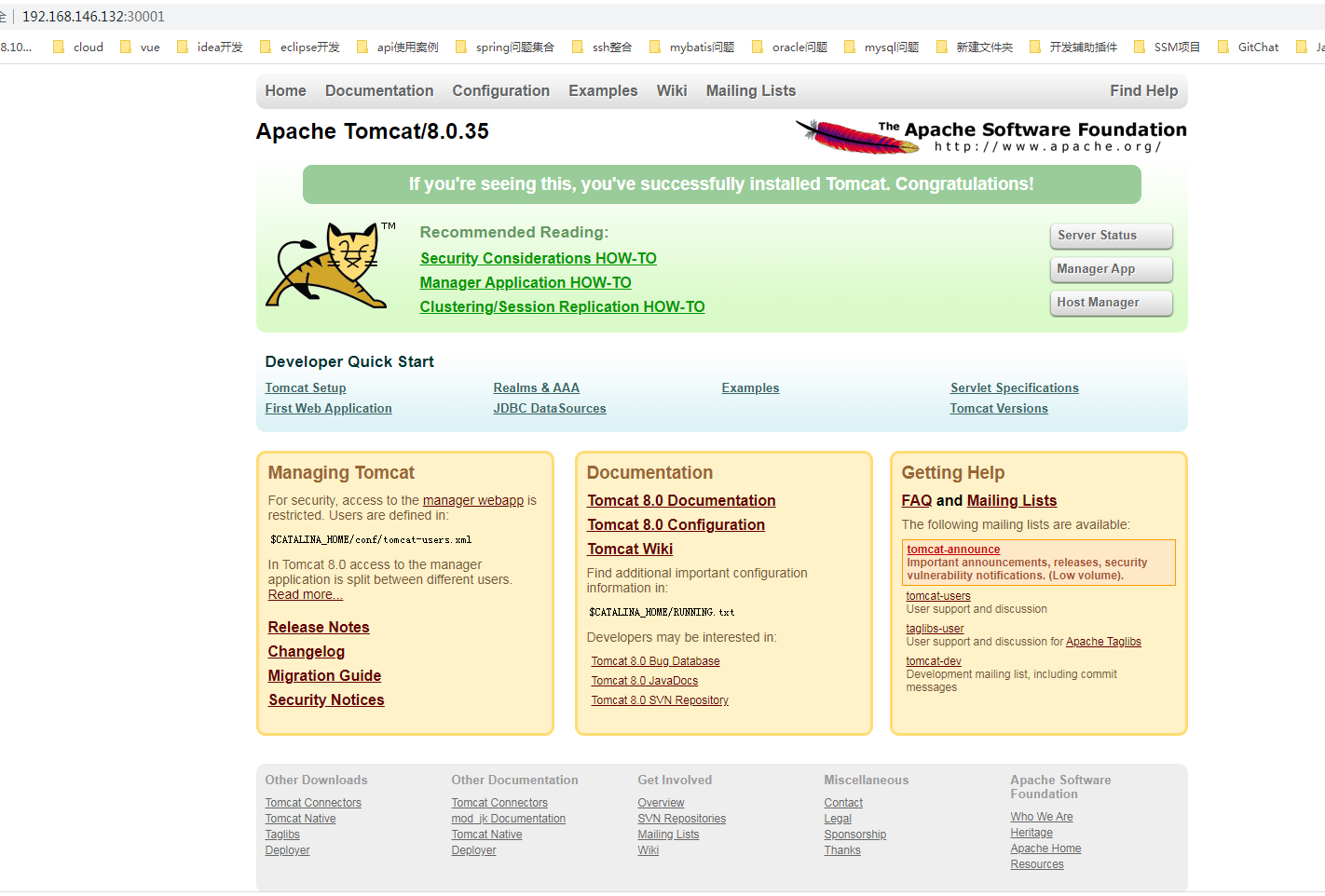Open the SSM项目 bookmark folder

click(x=1168, y=47)
